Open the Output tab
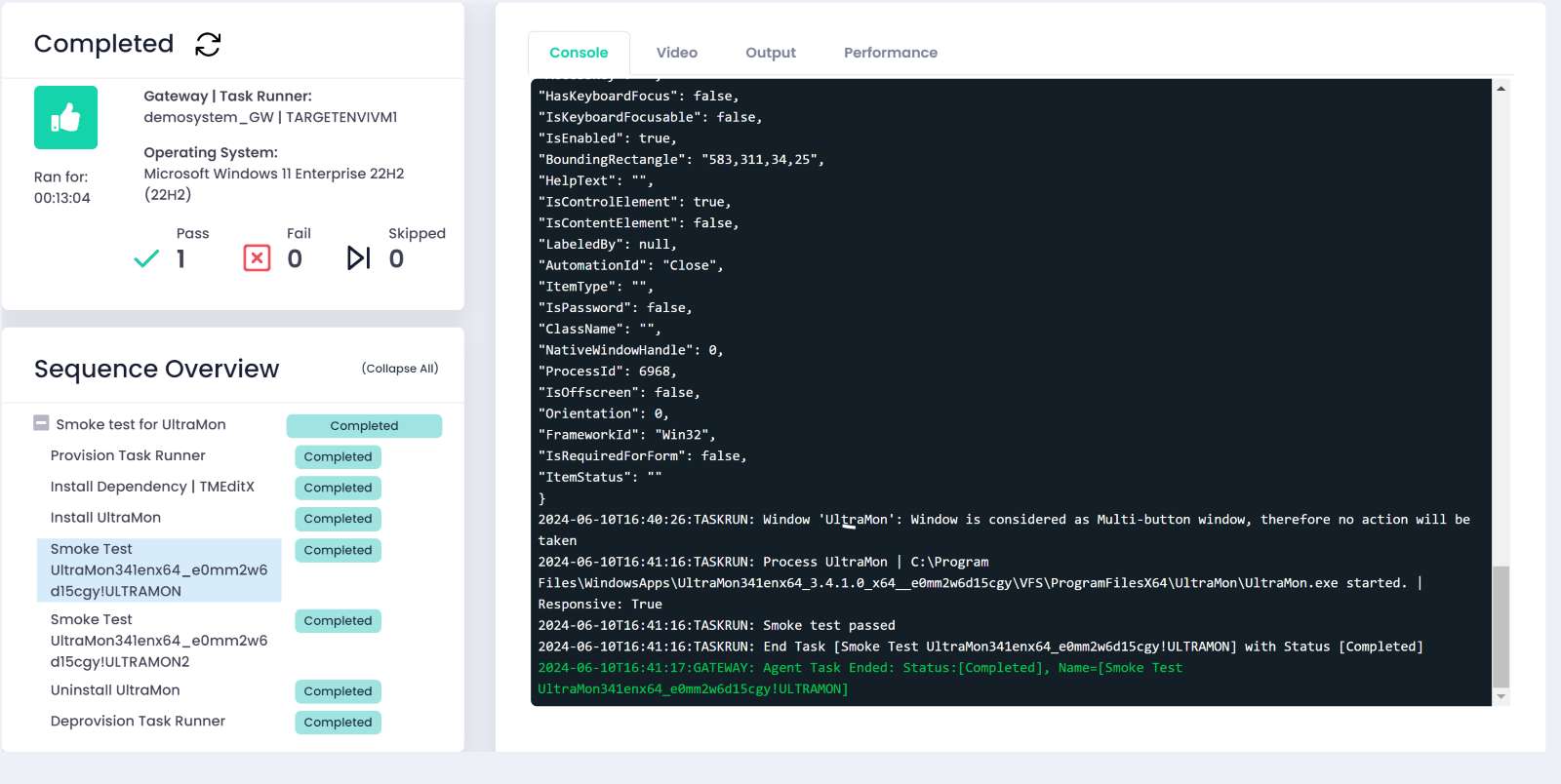 770,53
